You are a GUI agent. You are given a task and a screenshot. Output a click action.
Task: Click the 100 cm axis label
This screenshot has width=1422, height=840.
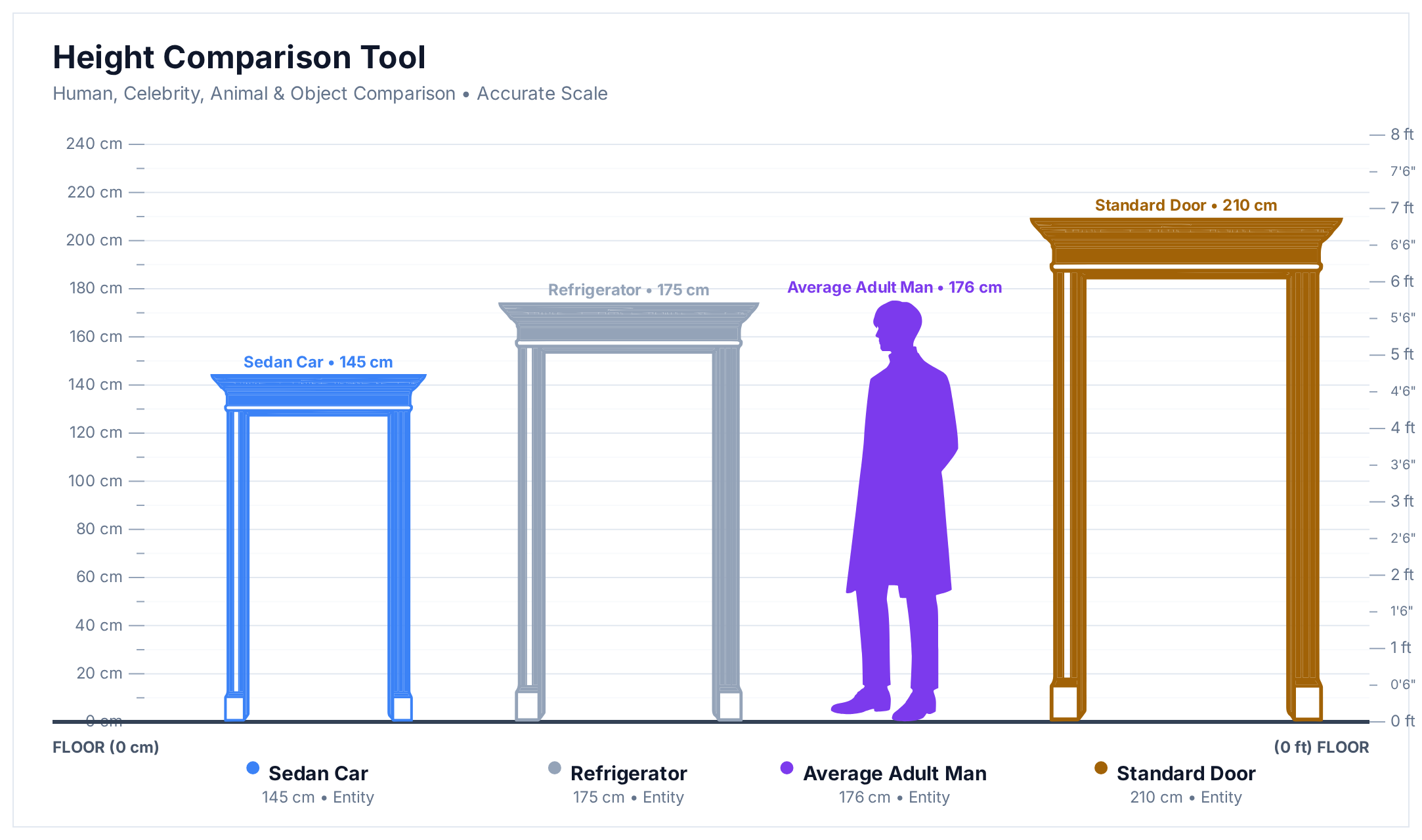[x=95, y=481]
